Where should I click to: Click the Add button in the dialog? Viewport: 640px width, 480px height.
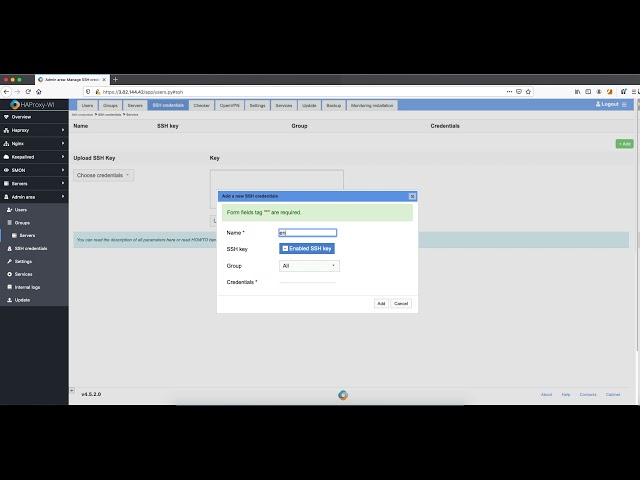[381, 304]
